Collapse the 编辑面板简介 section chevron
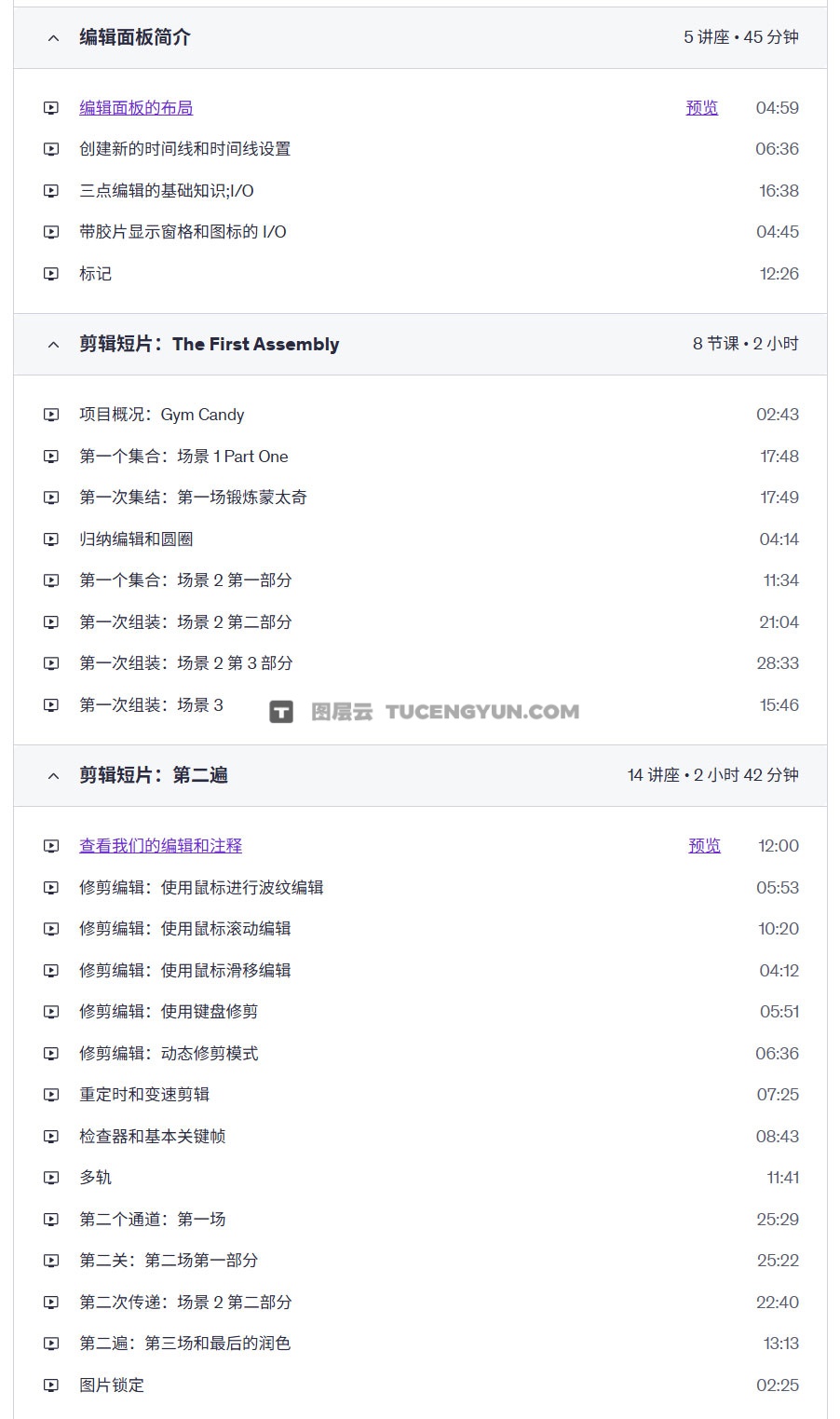Viewport: 840px width, 1419px height. coord(53,38)
